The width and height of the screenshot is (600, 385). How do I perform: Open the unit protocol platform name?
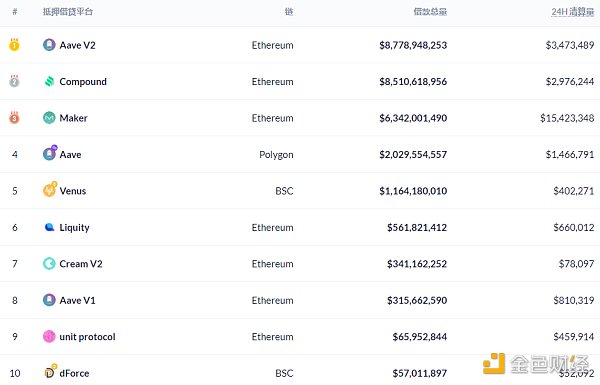[x=87, y=337]
